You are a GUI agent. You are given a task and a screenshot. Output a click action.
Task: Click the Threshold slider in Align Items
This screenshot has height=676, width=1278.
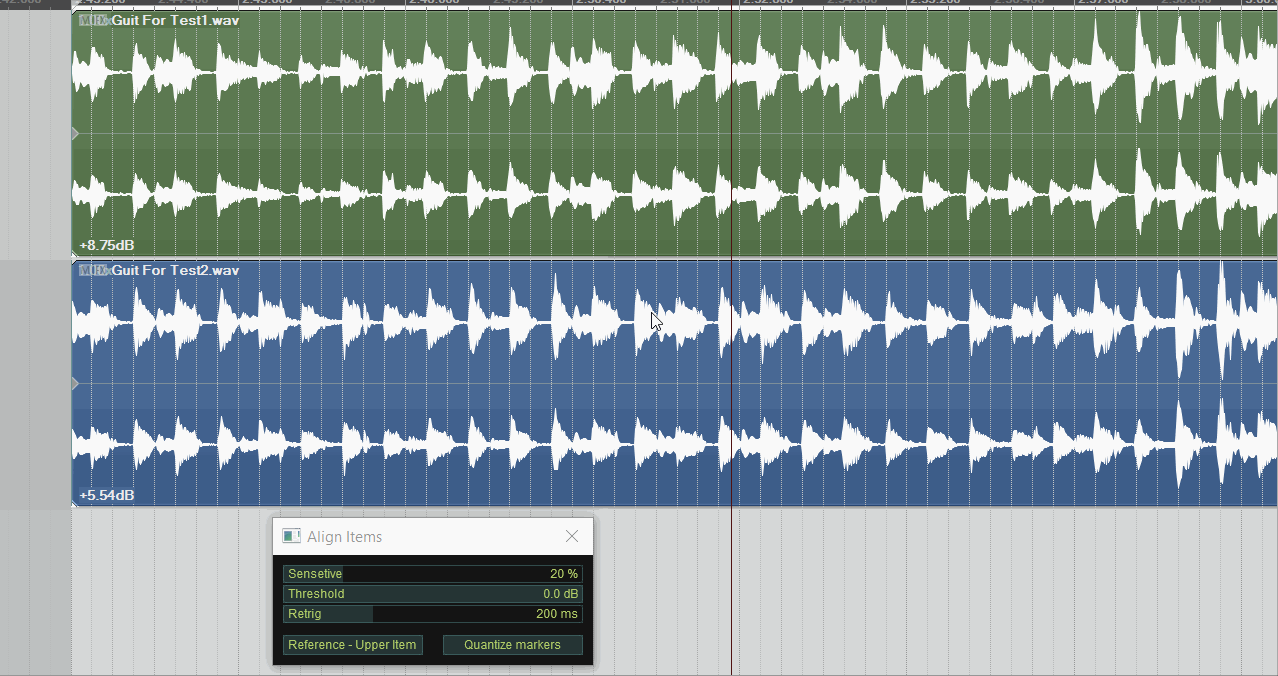point(432,594)
